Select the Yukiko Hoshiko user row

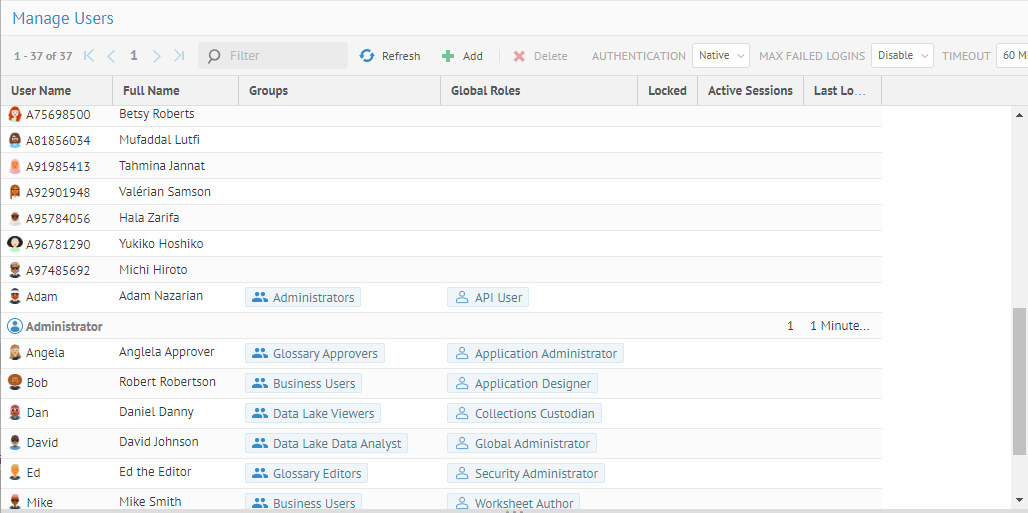click(x=161, y=244)
